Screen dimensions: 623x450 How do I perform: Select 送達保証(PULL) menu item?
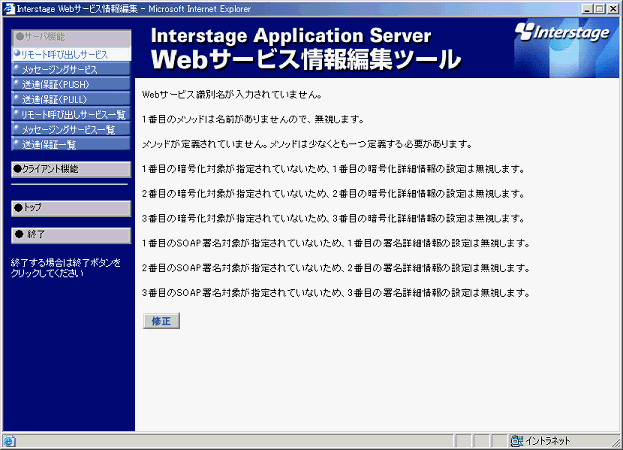coord(72,99)
